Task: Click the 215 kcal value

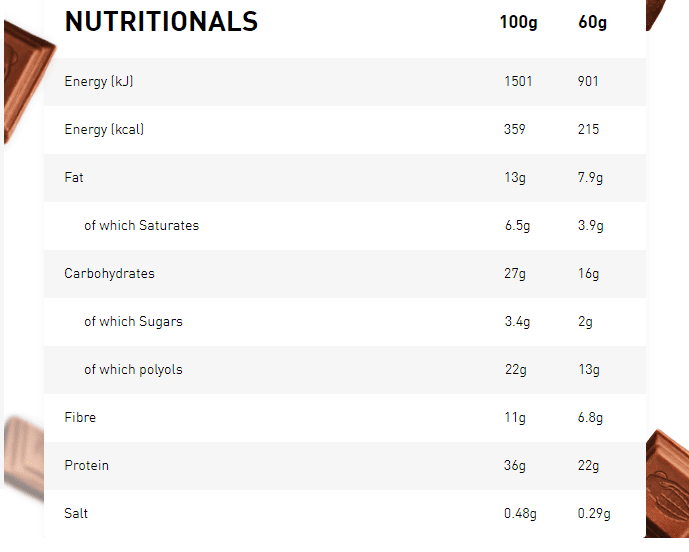Action: click(588, 129)
